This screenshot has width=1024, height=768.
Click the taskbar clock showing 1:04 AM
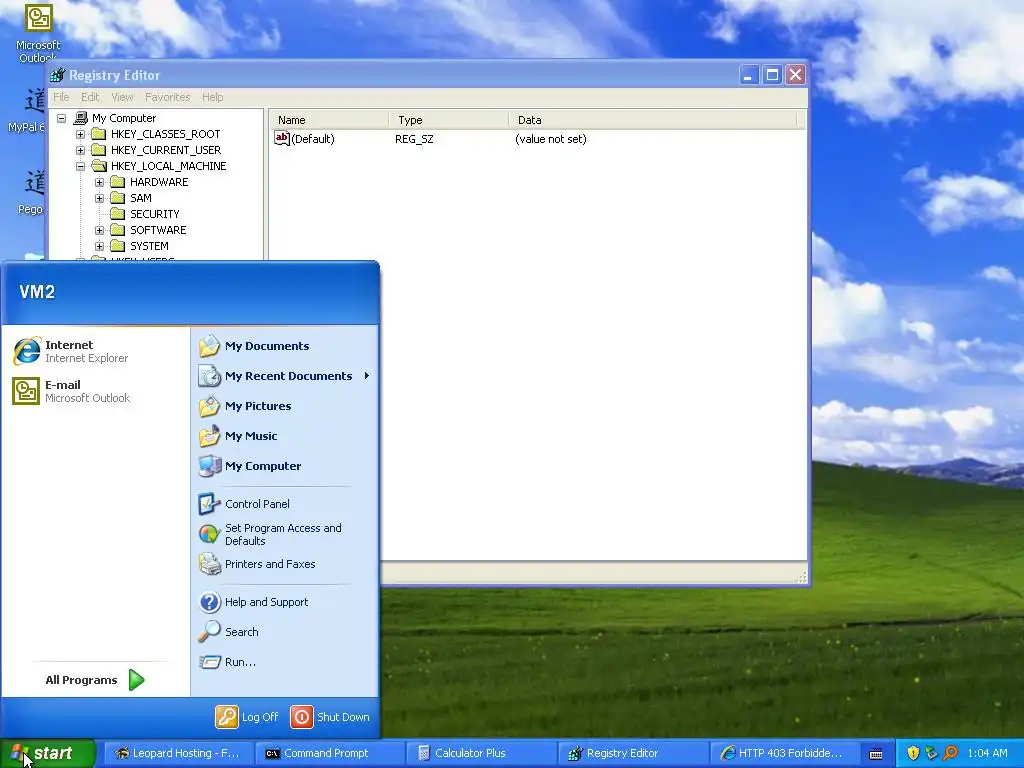[x=987, y=754]
